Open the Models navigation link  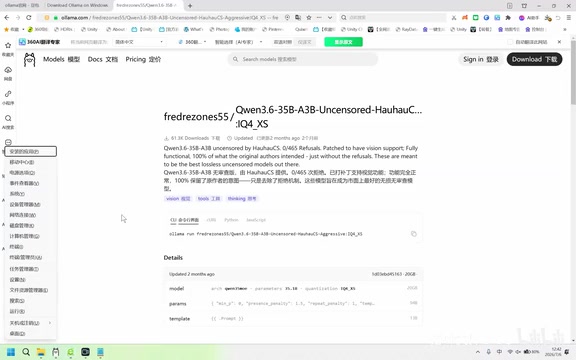coord(61,59)
